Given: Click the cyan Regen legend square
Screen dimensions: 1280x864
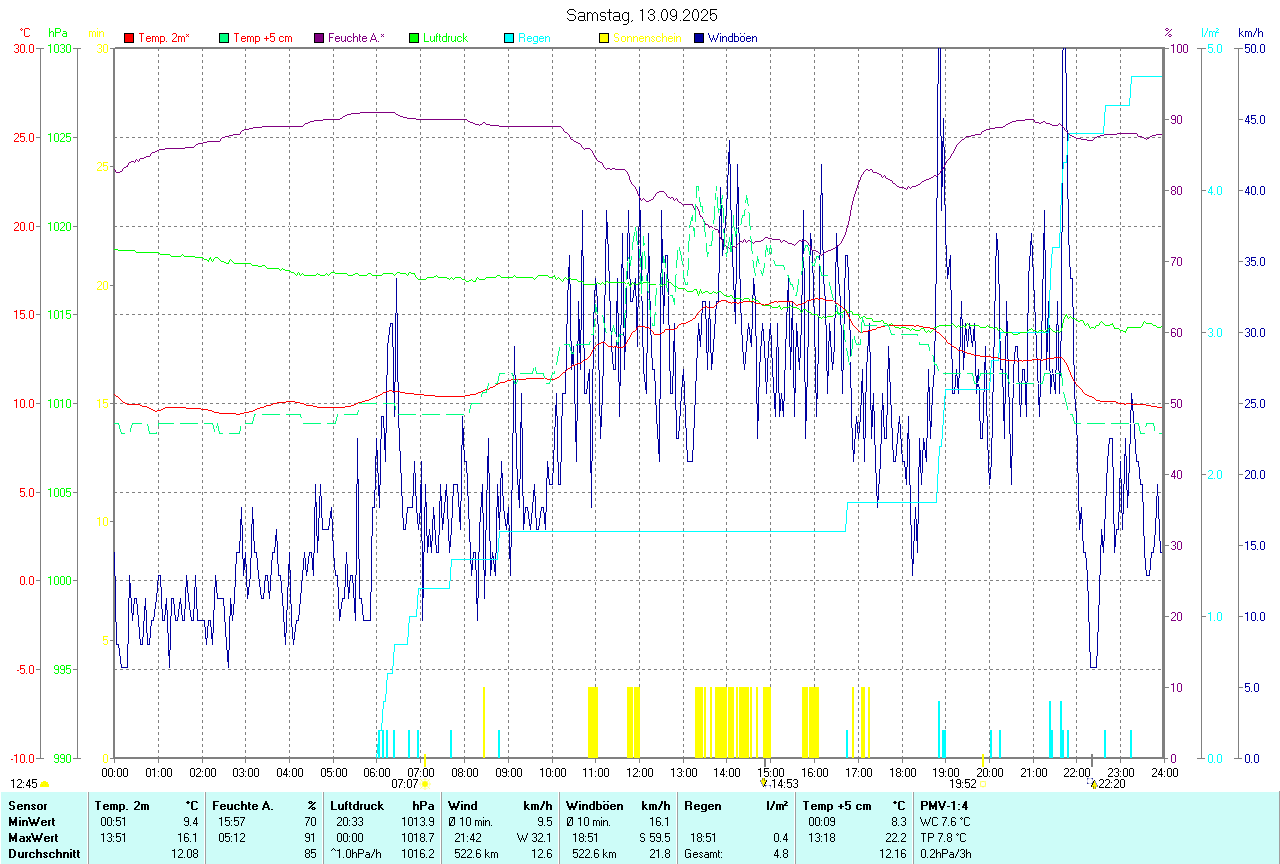Looking at the screenshot, I should point(509,38).
